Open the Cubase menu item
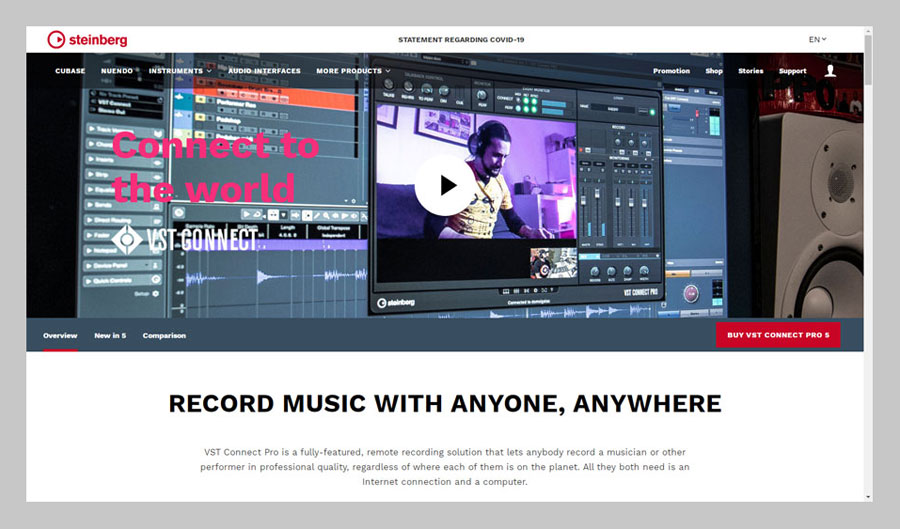The height and width of the screenshot is (529, 900). pyautogui.click(x=70, y=71)
